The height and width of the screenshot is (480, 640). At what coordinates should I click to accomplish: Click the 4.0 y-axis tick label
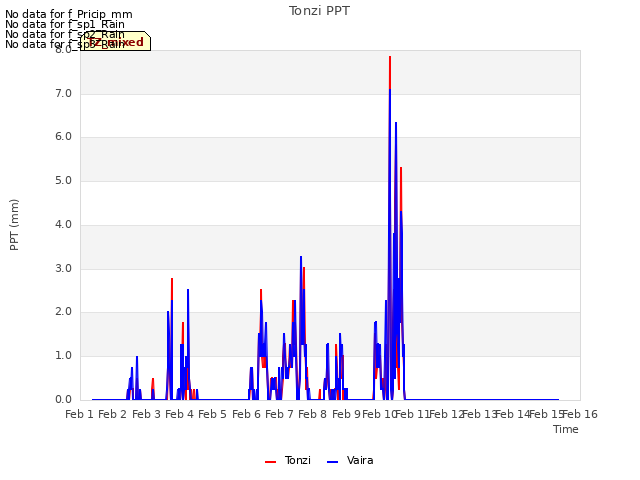63,224
